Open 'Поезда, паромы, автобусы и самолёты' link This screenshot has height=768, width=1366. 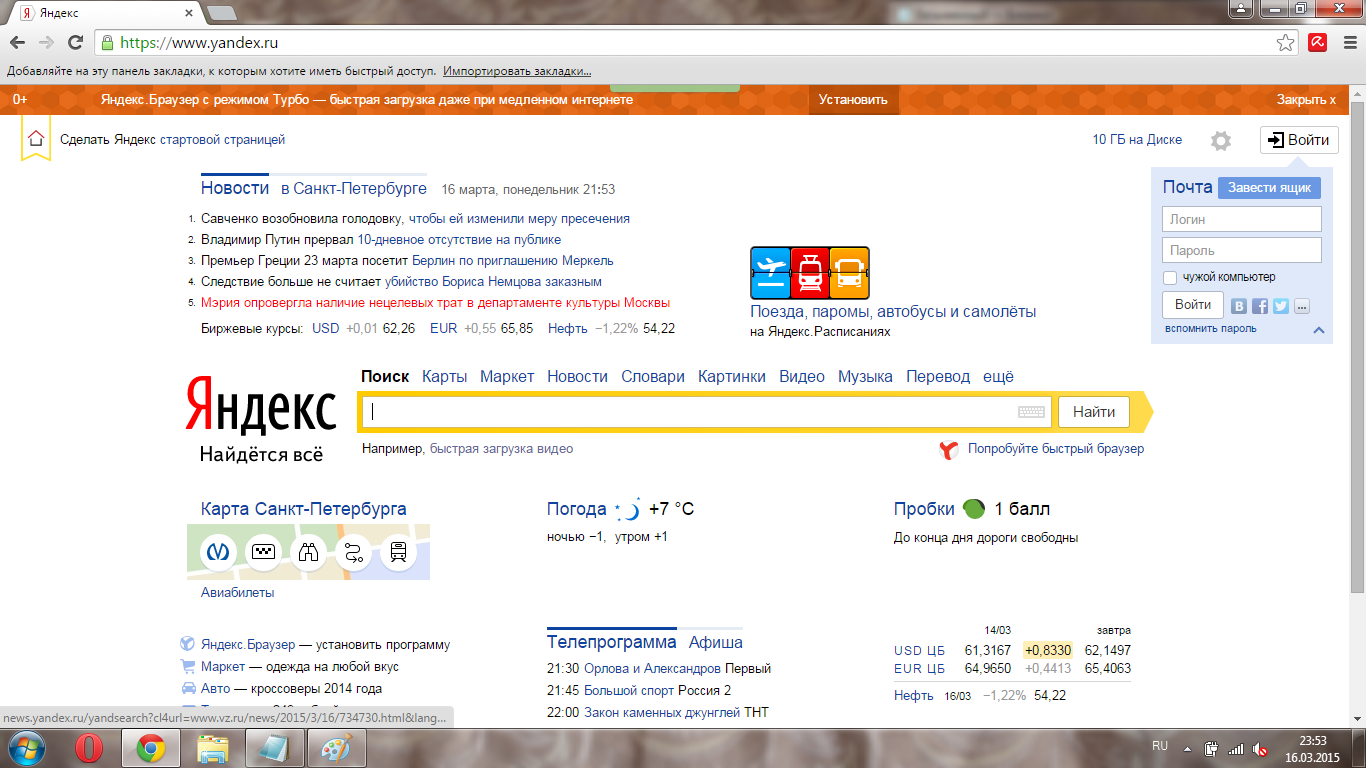coord(893,312)
